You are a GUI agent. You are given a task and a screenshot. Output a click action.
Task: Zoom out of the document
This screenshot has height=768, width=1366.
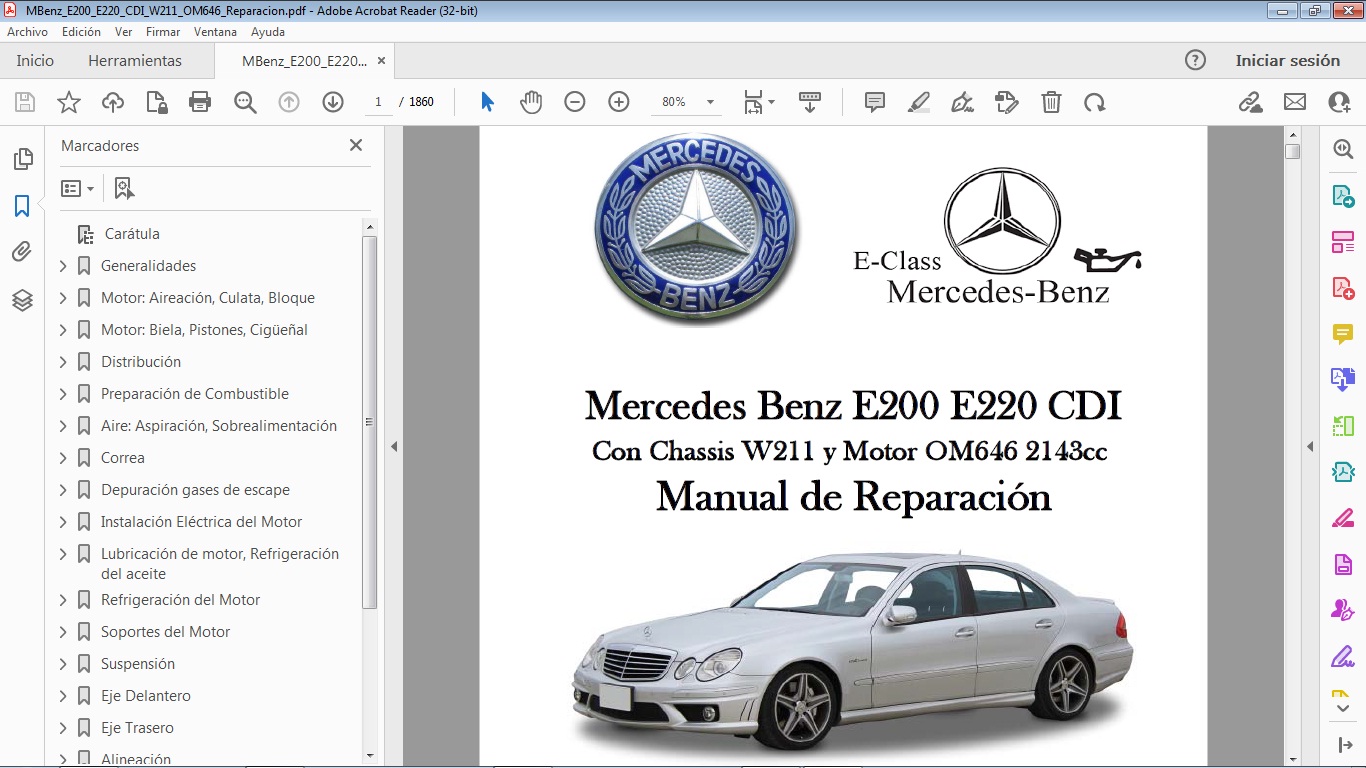click(x=574, y=101)
